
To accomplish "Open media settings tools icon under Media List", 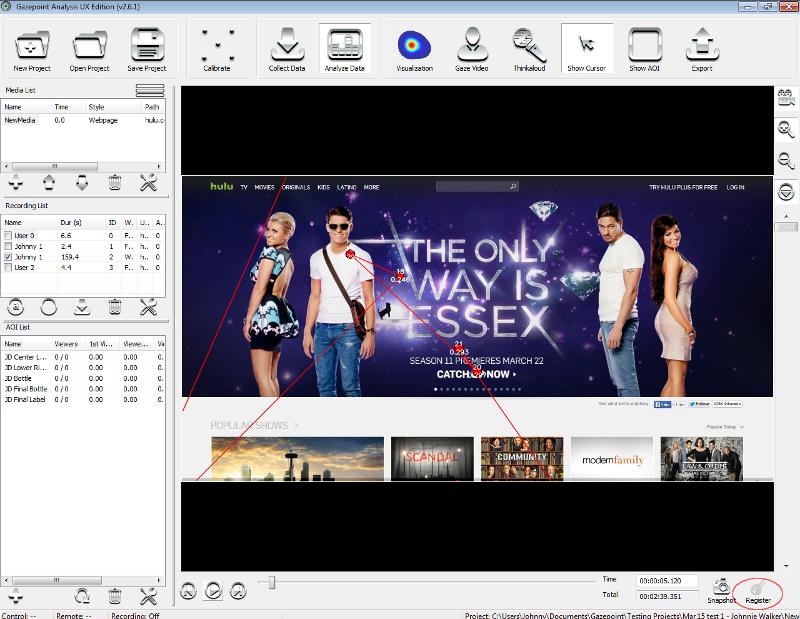I will [148, 182].
